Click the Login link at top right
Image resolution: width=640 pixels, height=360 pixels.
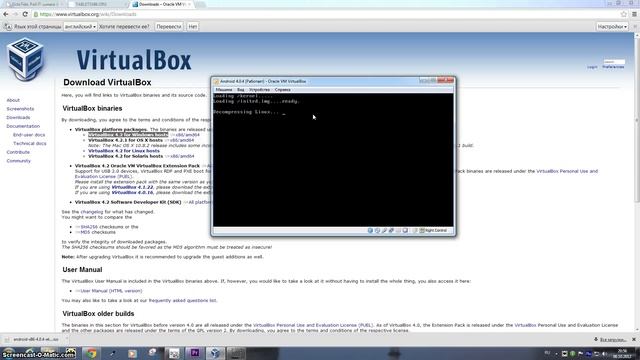pyautogui.click(x=592, y=67)
